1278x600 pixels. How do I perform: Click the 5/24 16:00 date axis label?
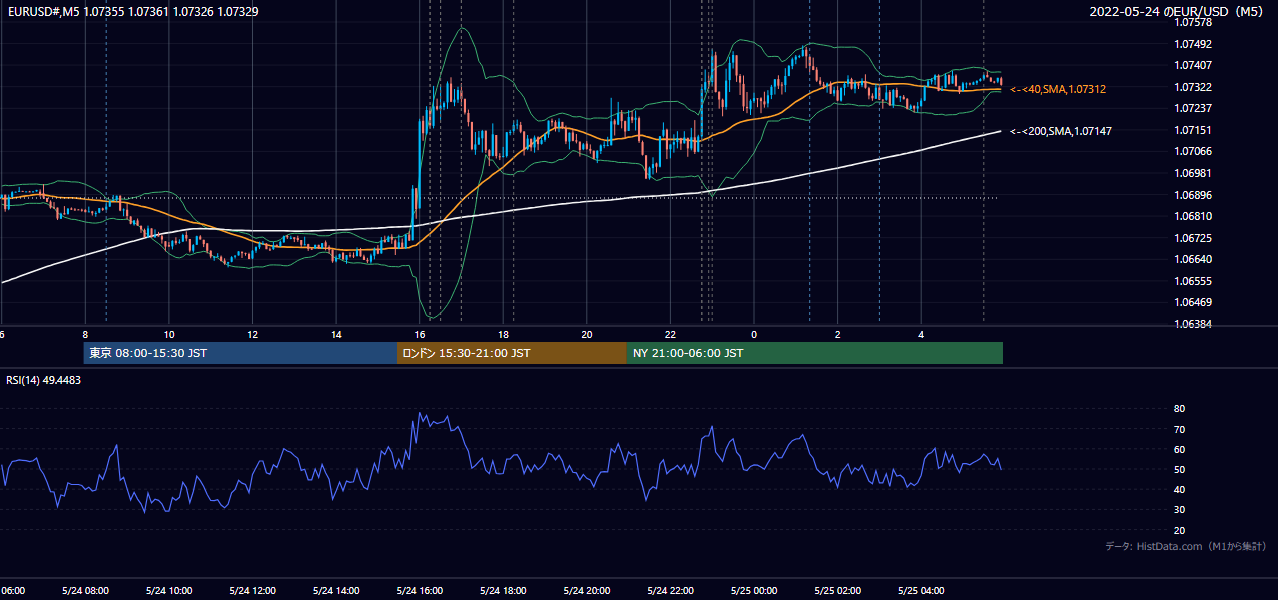coord(419,590)
